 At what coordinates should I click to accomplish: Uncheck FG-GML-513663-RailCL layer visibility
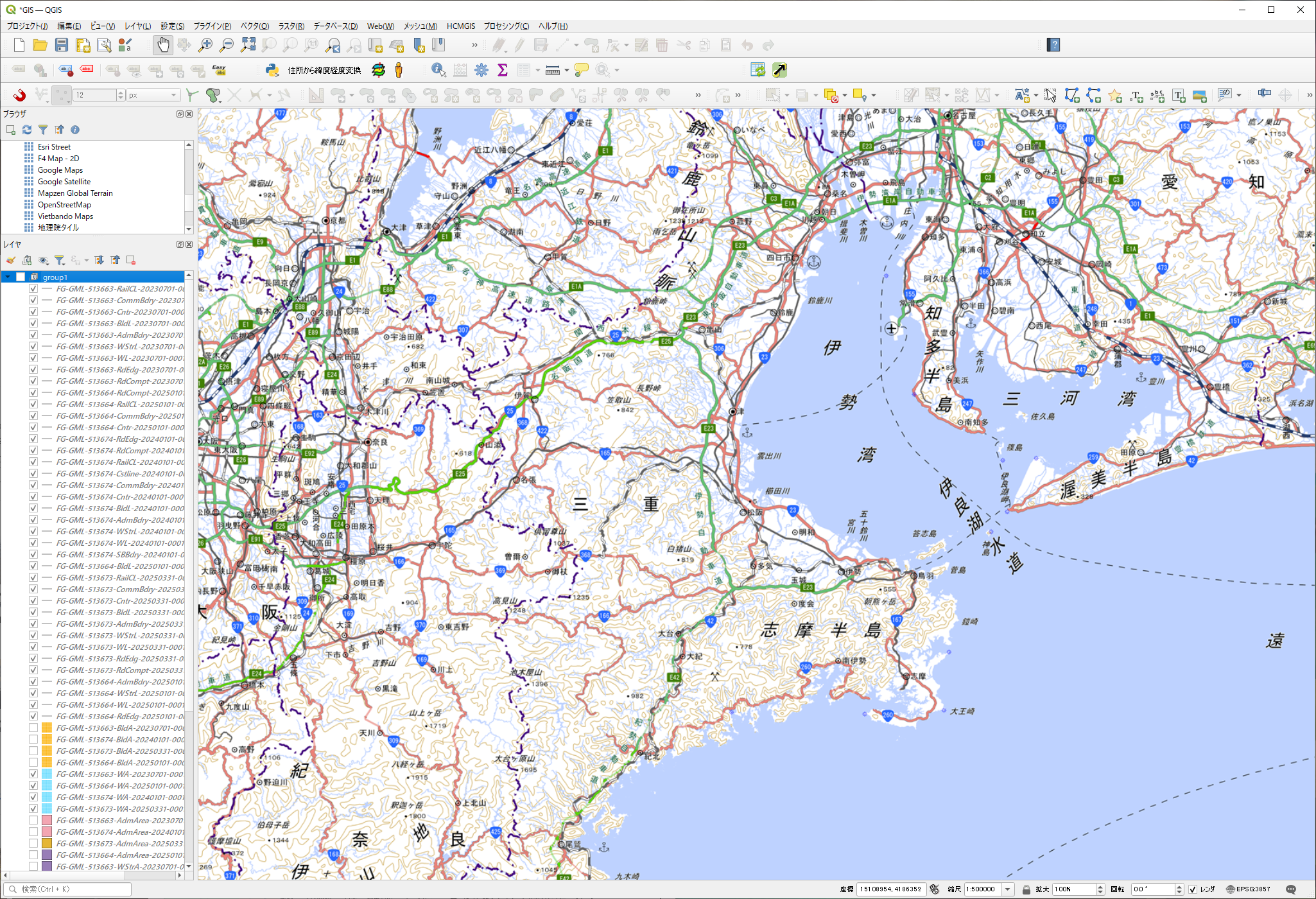pyautogui.click(x=33, y=289)
